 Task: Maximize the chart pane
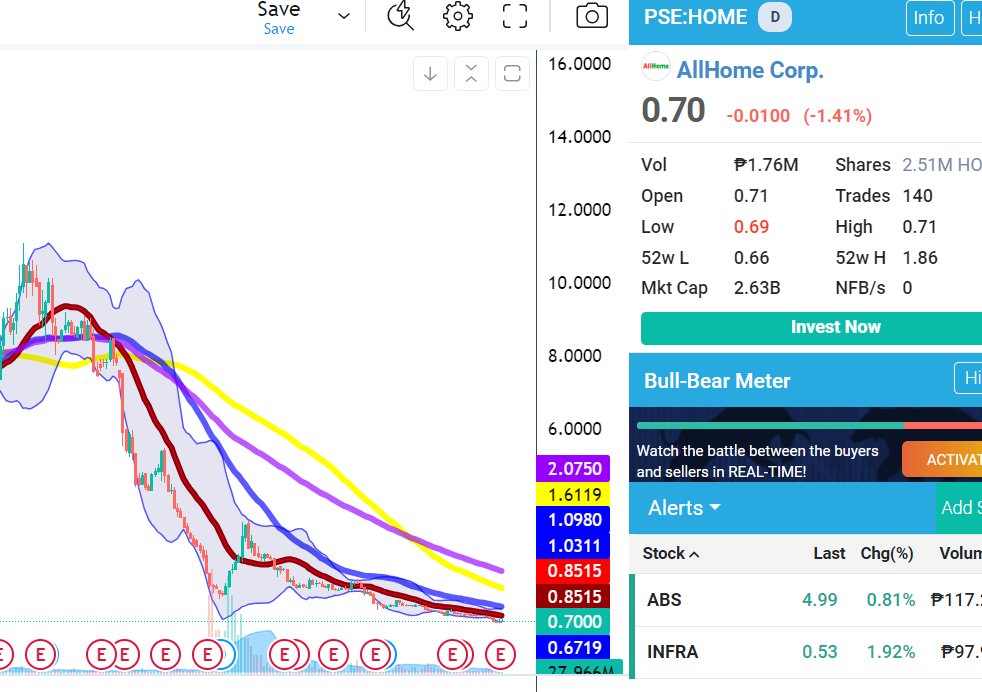(512, 74)
